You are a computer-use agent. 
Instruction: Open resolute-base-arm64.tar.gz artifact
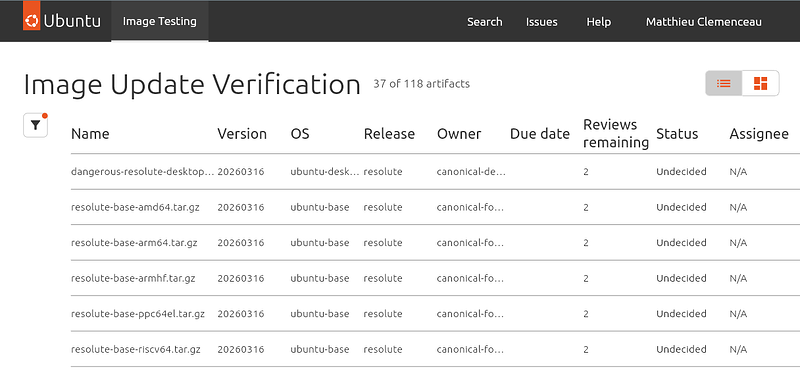point(134,243)
